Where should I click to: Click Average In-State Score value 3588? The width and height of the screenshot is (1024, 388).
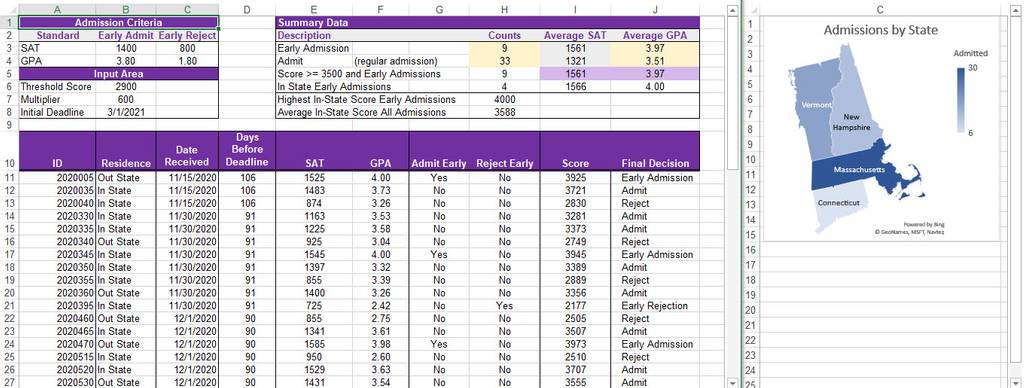click(x=505, y=112)
